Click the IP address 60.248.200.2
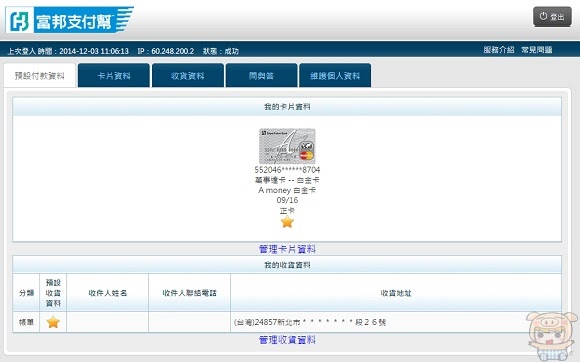This screenshot has width=580, height=362. click(172, 51)
